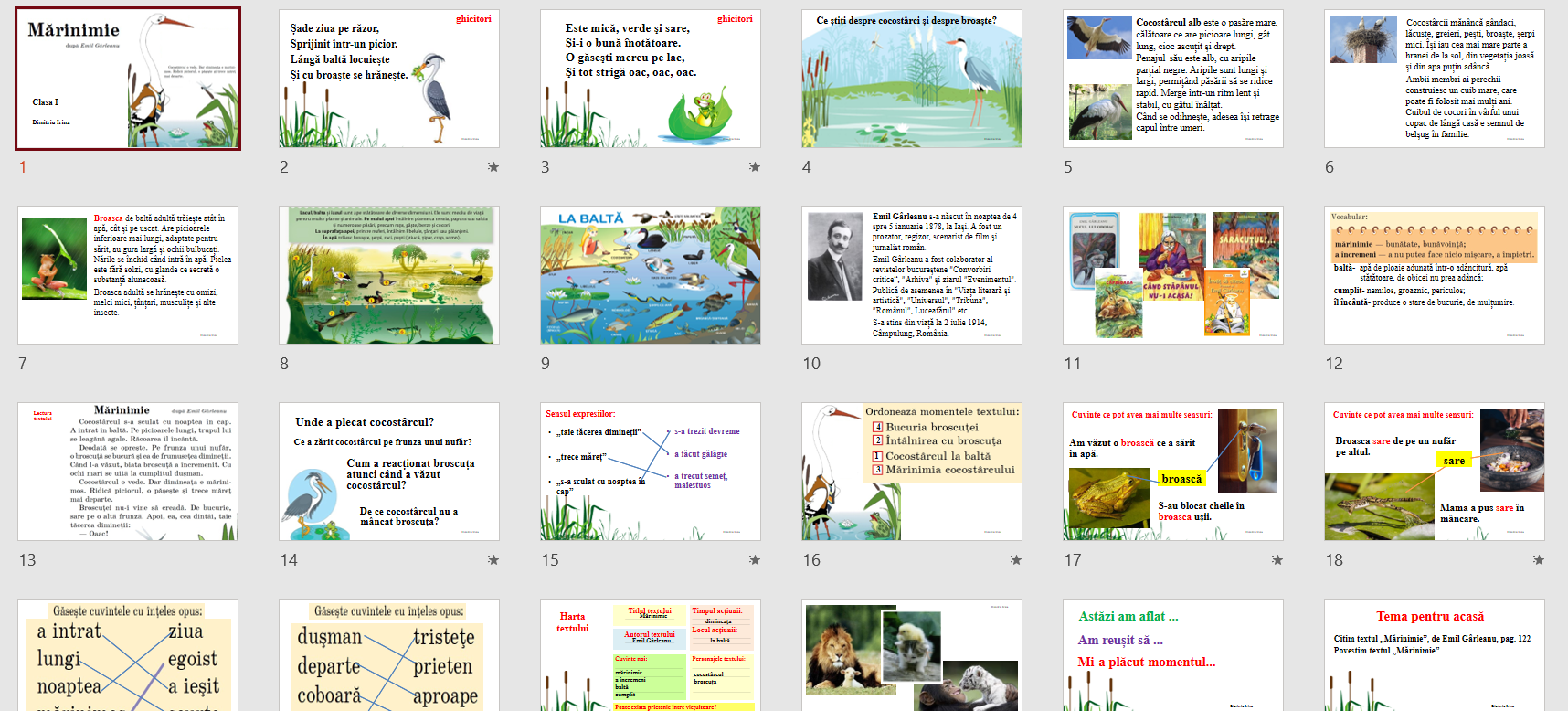
Task: Select the Mărinimie title slide thumbnail
Action: [x=128, y=79]
